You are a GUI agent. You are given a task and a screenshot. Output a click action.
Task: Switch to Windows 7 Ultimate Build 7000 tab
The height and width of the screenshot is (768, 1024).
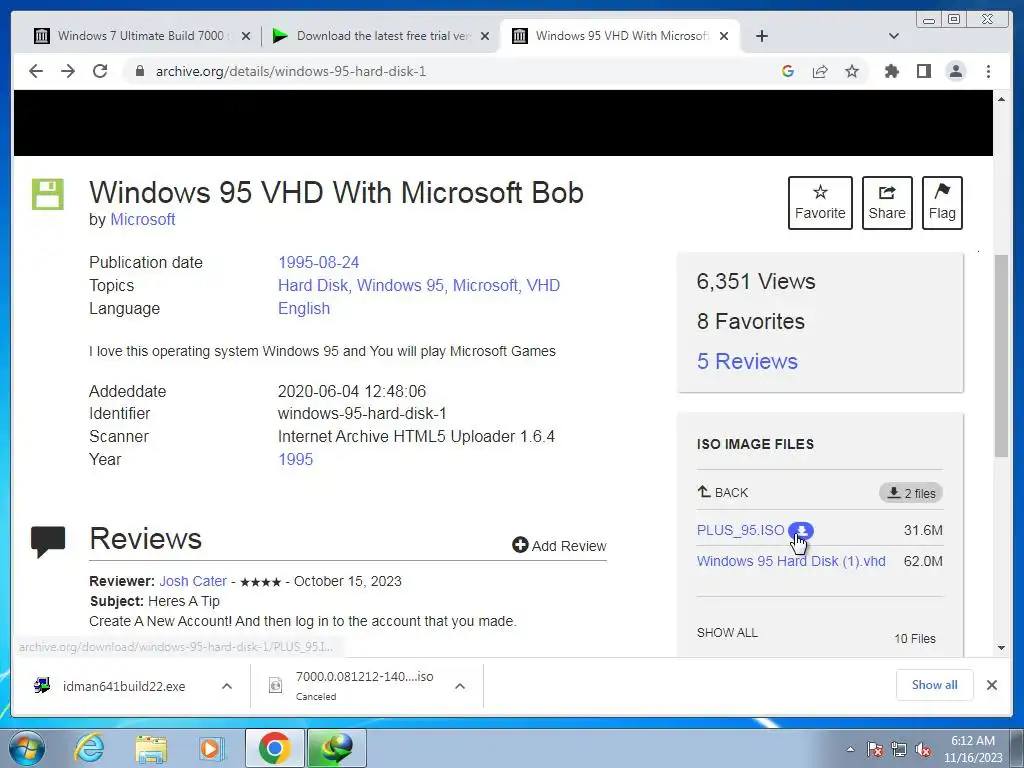(x=141, y=36)
